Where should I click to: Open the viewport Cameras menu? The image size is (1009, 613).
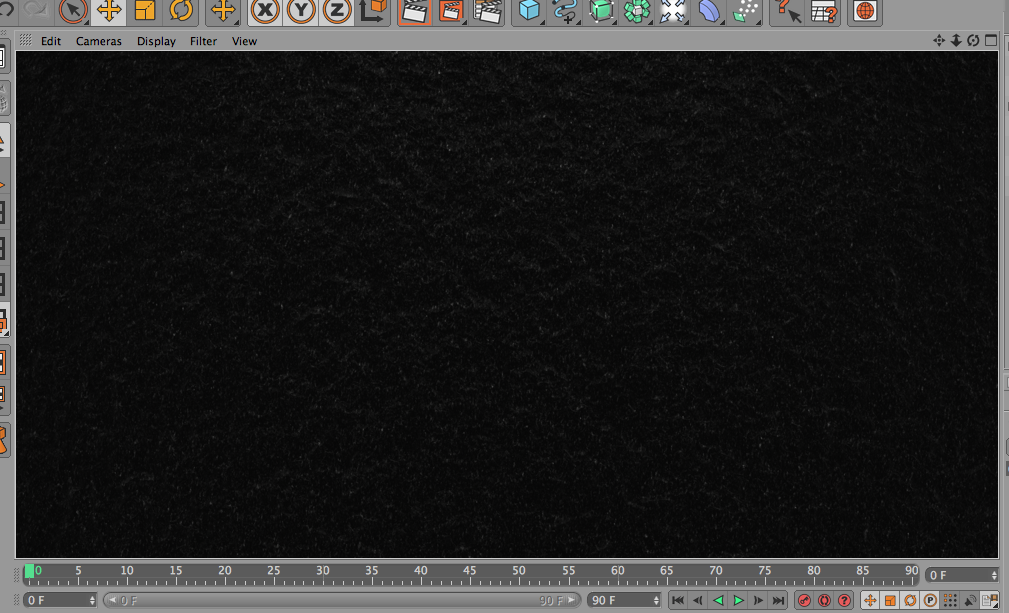pos(98,41)
